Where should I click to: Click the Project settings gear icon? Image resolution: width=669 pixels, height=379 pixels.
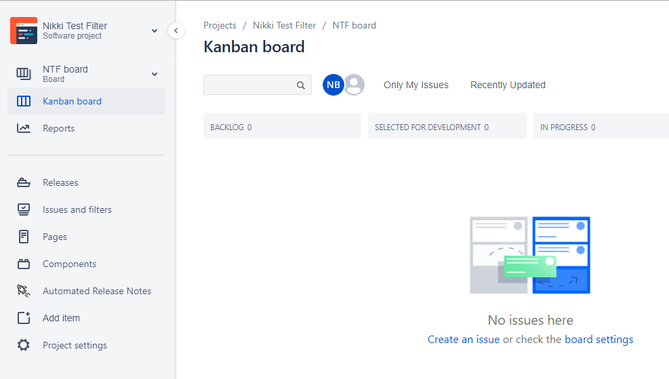click(x=23, y=345)
